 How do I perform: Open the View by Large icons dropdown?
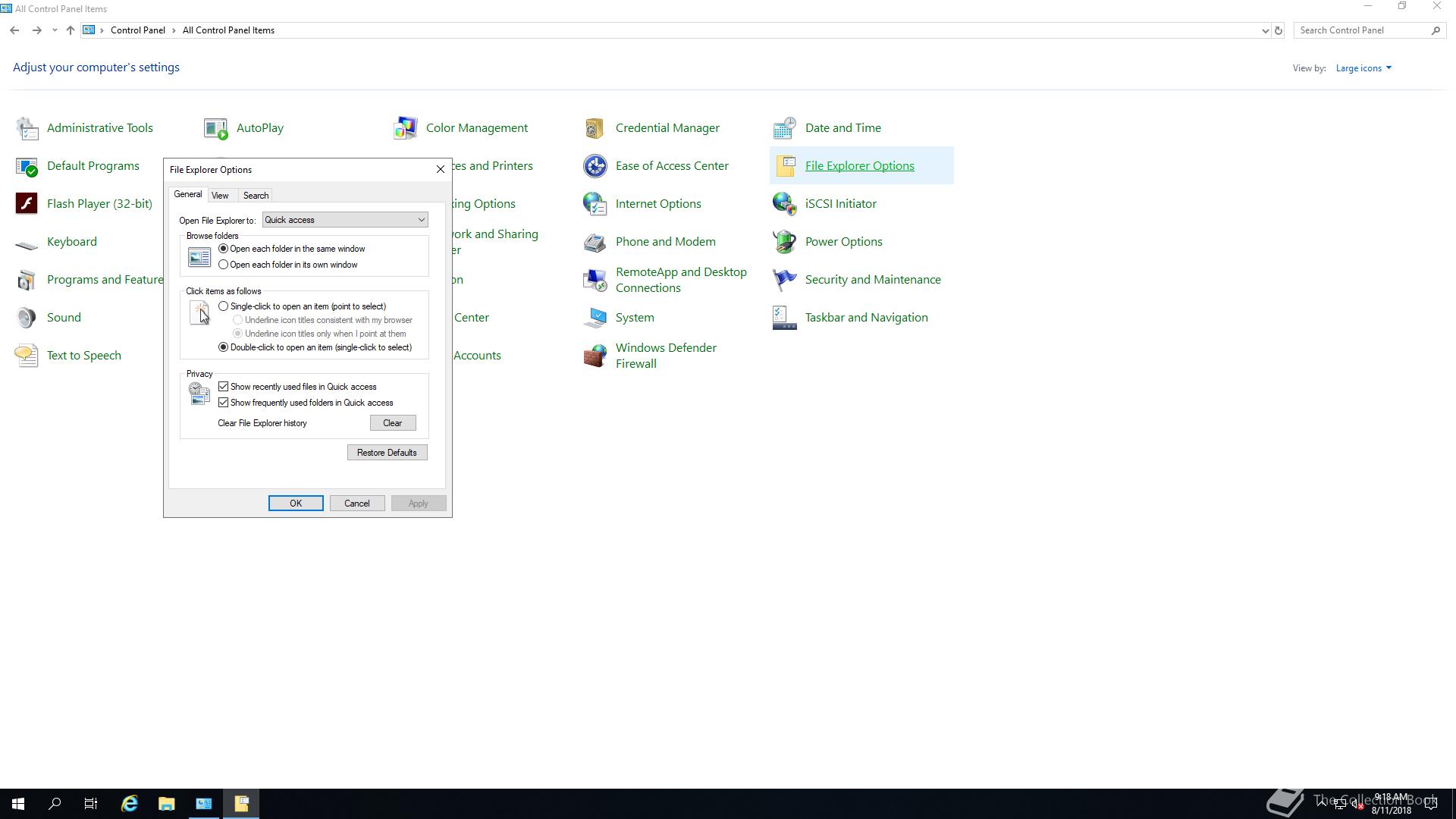pos(1363,68)
